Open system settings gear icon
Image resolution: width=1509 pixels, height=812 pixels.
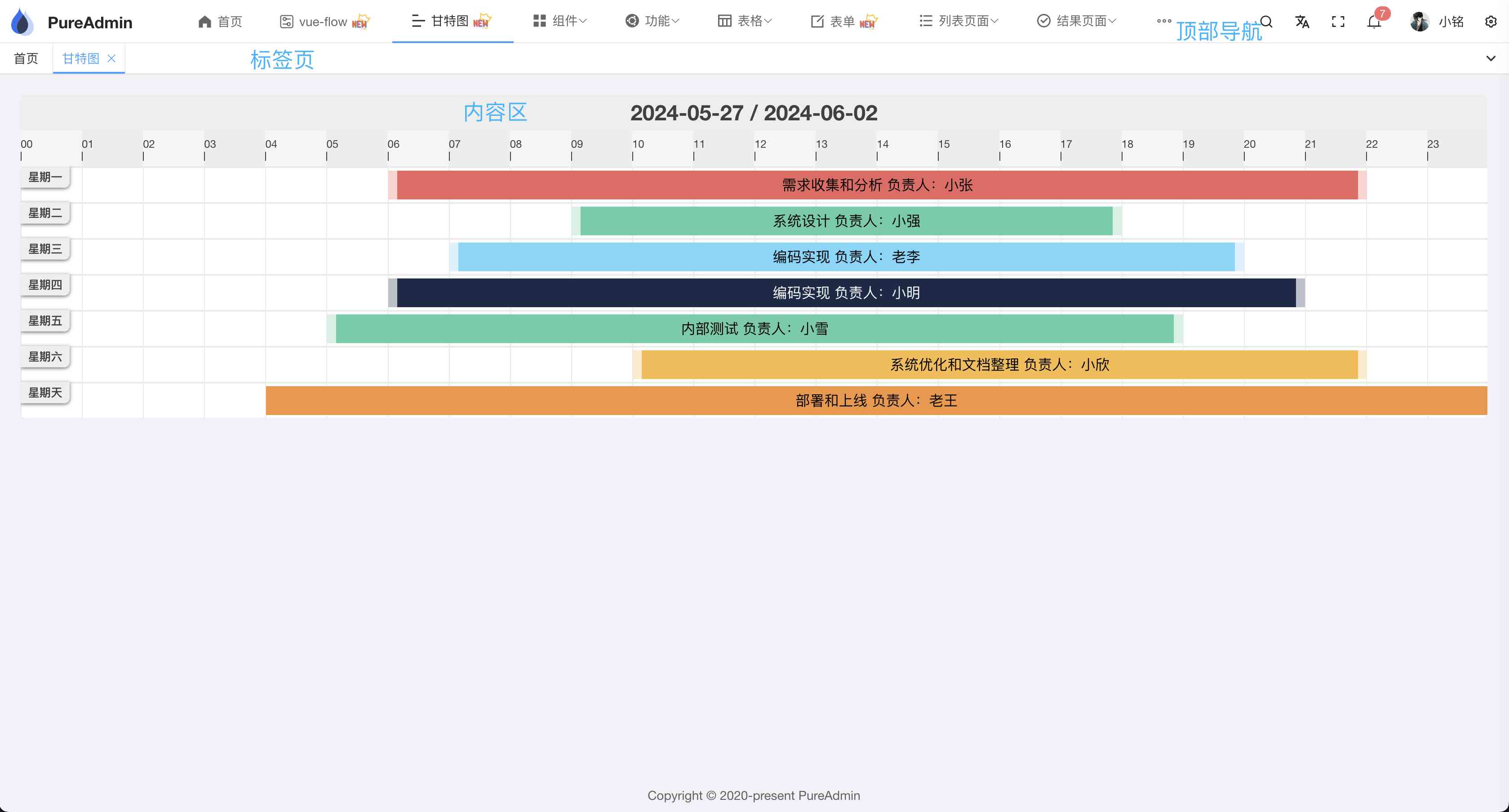click(1490, 22)
